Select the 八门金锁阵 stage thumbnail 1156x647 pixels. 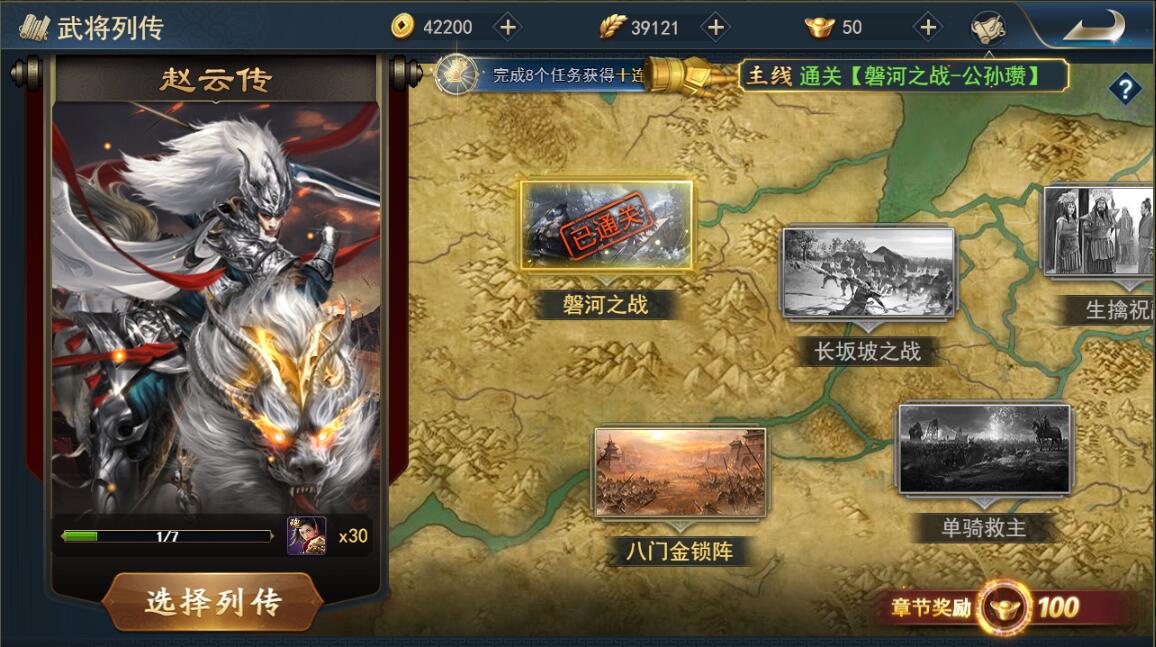tap(680, 472)
